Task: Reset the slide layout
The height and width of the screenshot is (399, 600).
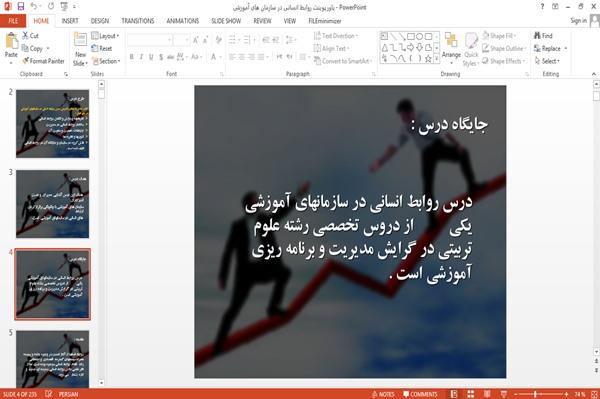Action: point(102,49)
